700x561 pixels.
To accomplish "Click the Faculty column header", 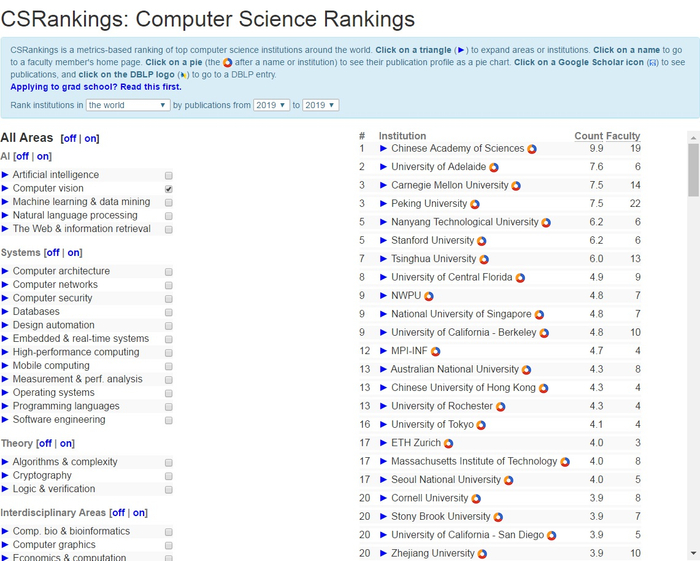I will [623, 136].
